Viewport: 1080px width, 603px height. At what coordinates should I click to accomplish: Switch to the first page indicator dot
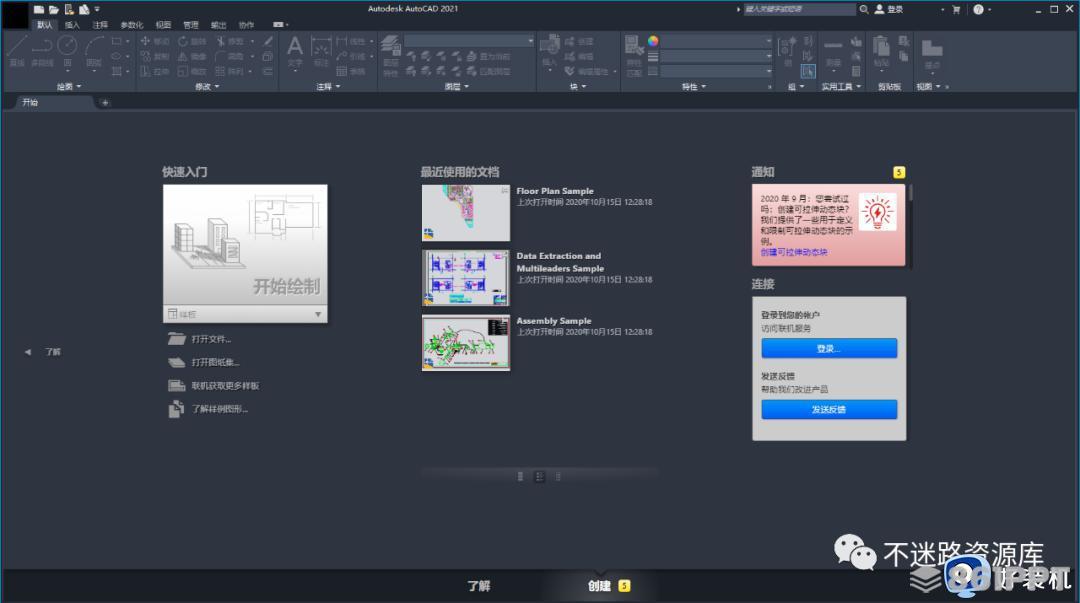(x=520, y=476)
